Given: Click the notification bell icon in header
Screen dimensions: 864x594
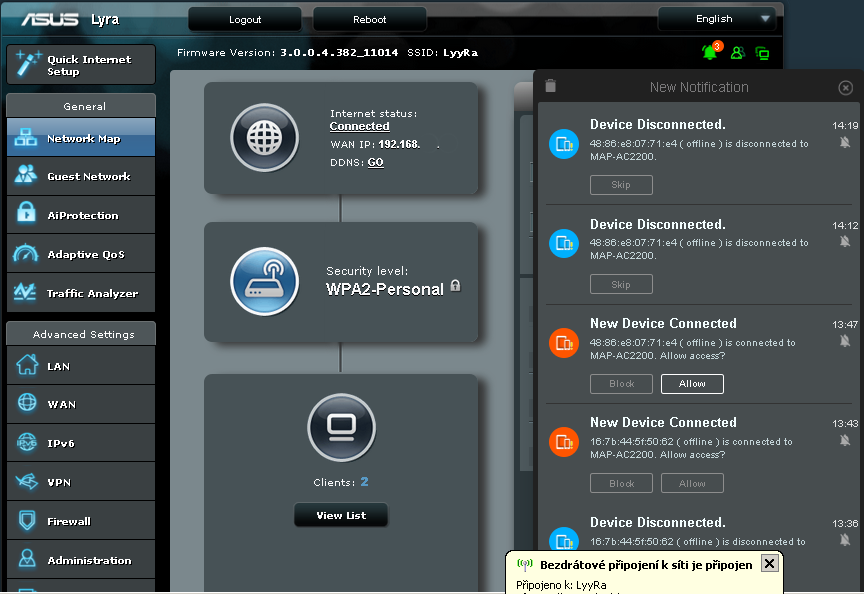Looking at the screenshot, I should click(x=711, y=52).
